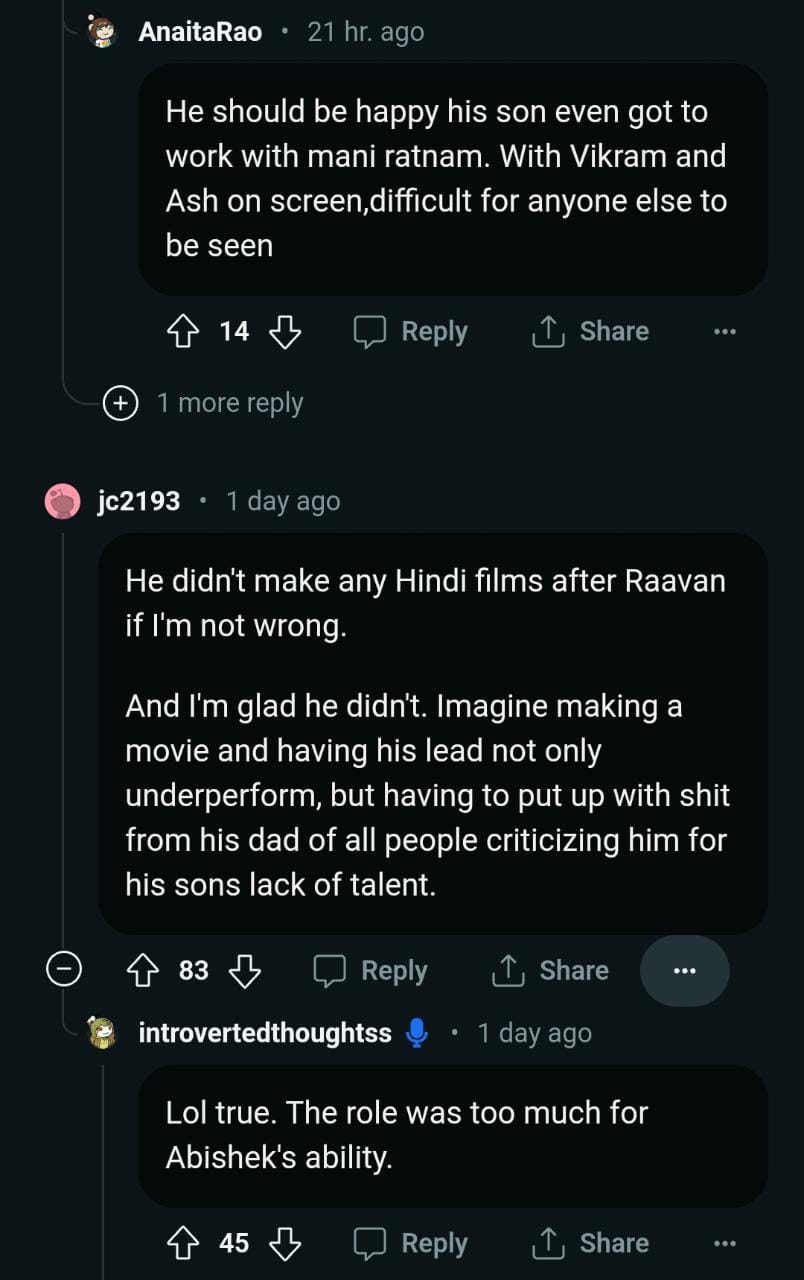804x1280 pixels.
Task: Open jc2193's profile avatar
Action: [x=63, y=501]
